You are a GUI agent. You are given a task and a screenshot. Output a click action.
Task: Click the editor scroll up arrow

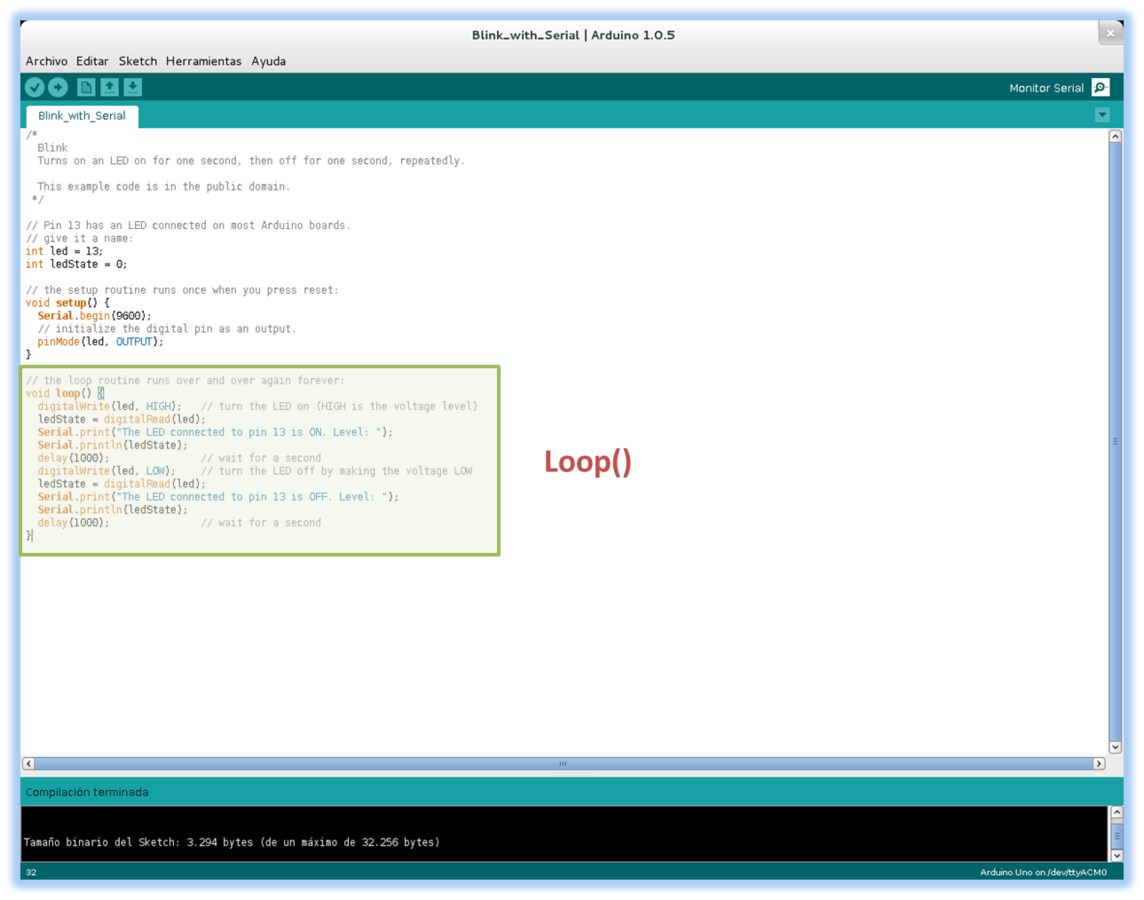1115,136
